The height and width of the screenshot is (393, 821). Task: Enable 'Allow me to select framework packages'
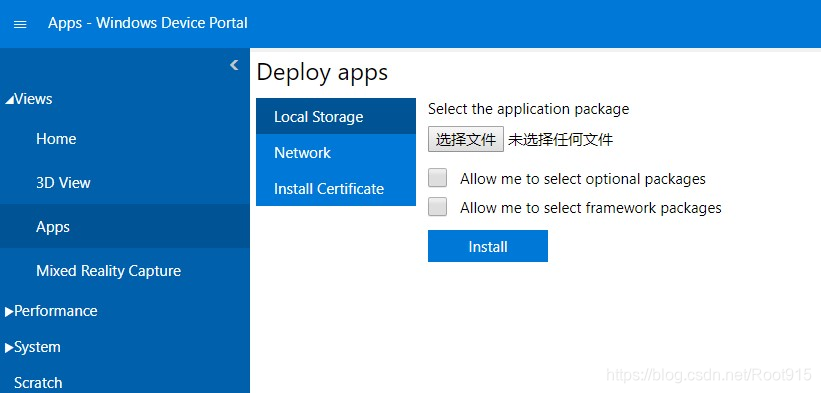[437, 207]
